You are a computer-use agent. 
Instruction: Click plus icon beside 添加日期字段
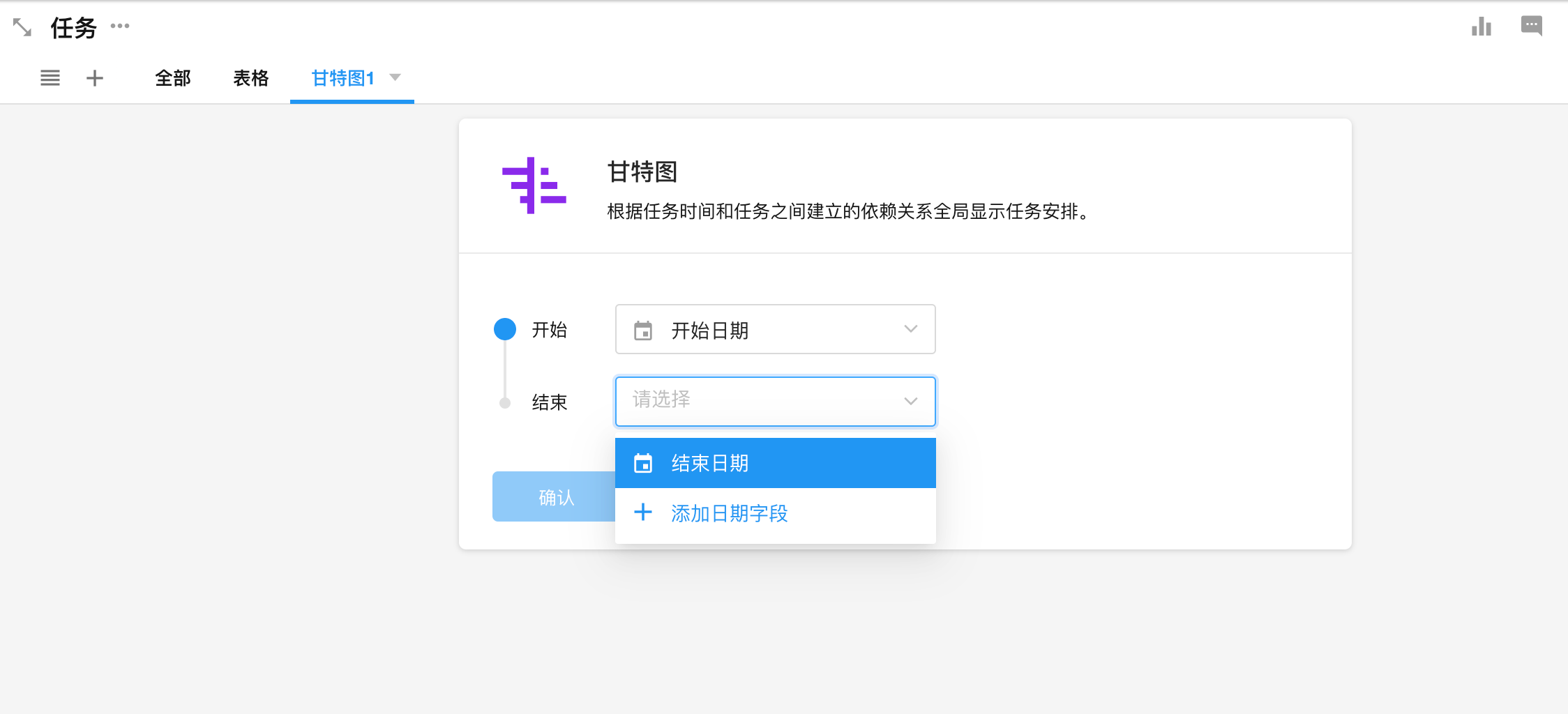tap(643, 512)
